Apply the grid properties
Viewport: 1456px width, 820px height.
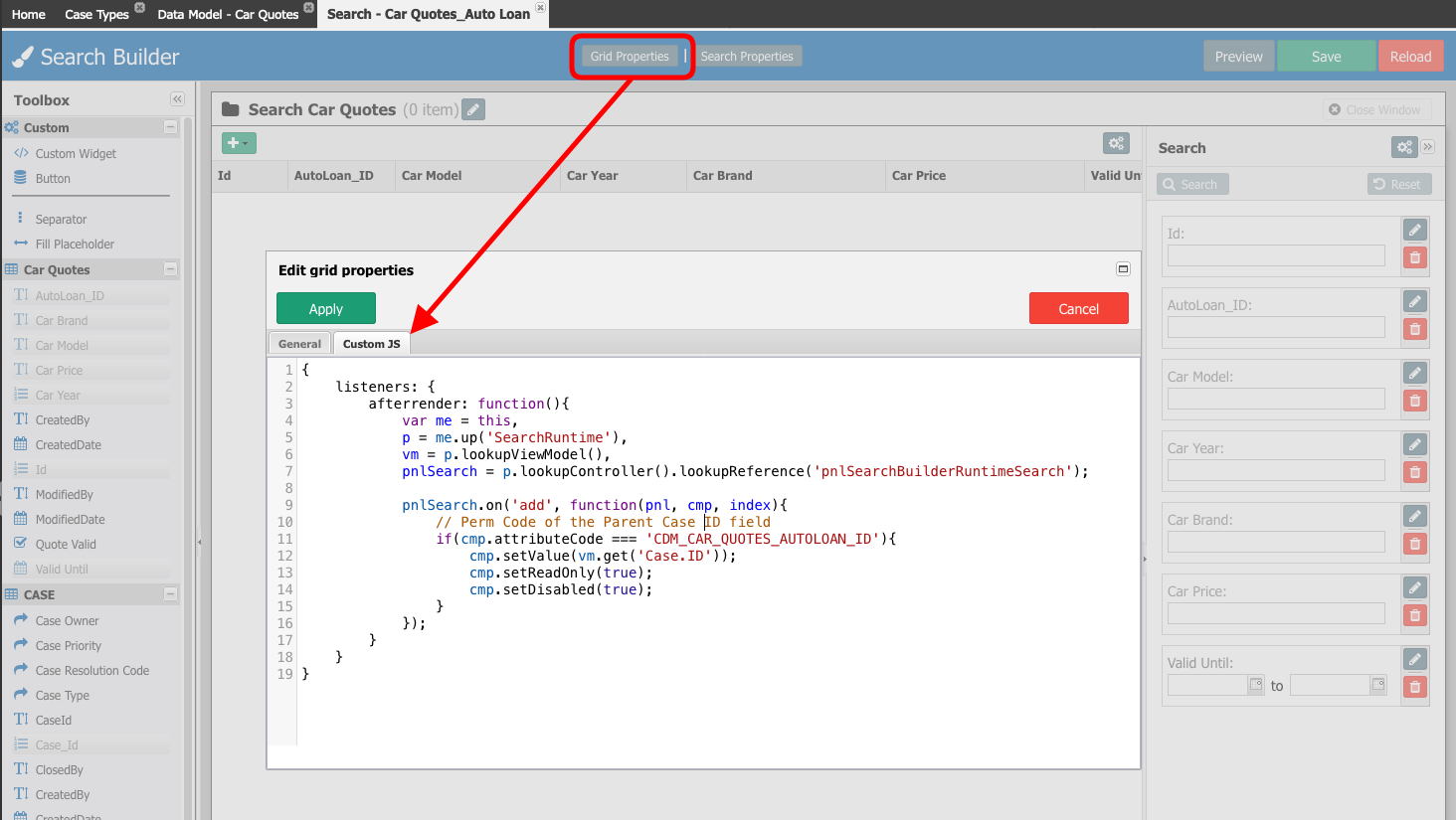(x=326, y=309)
